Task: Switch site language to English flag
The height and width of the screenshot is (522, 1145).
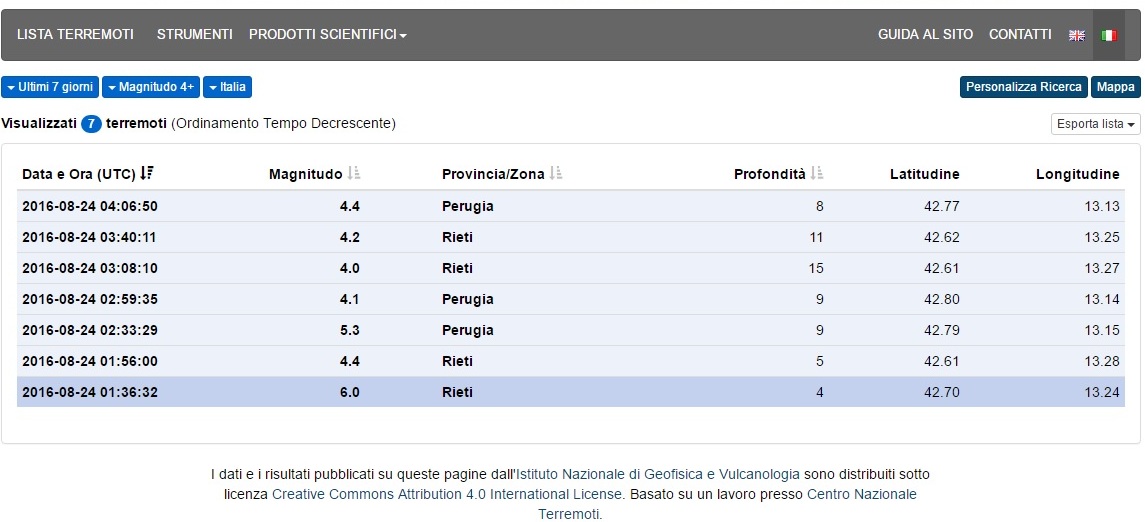Action: pyautogui.click(x=1077, y=35)
